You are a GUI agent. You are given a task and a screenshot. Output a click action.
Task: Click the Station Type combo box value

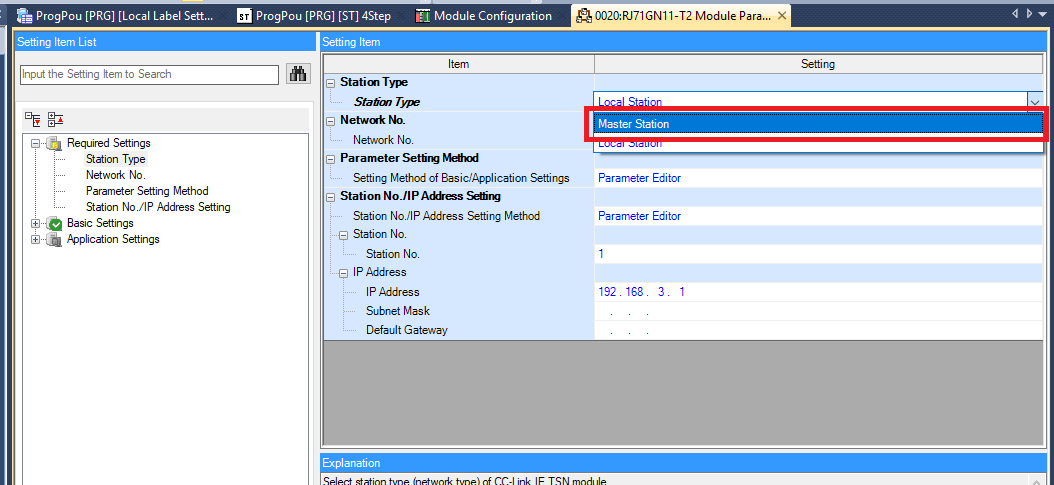810,102
